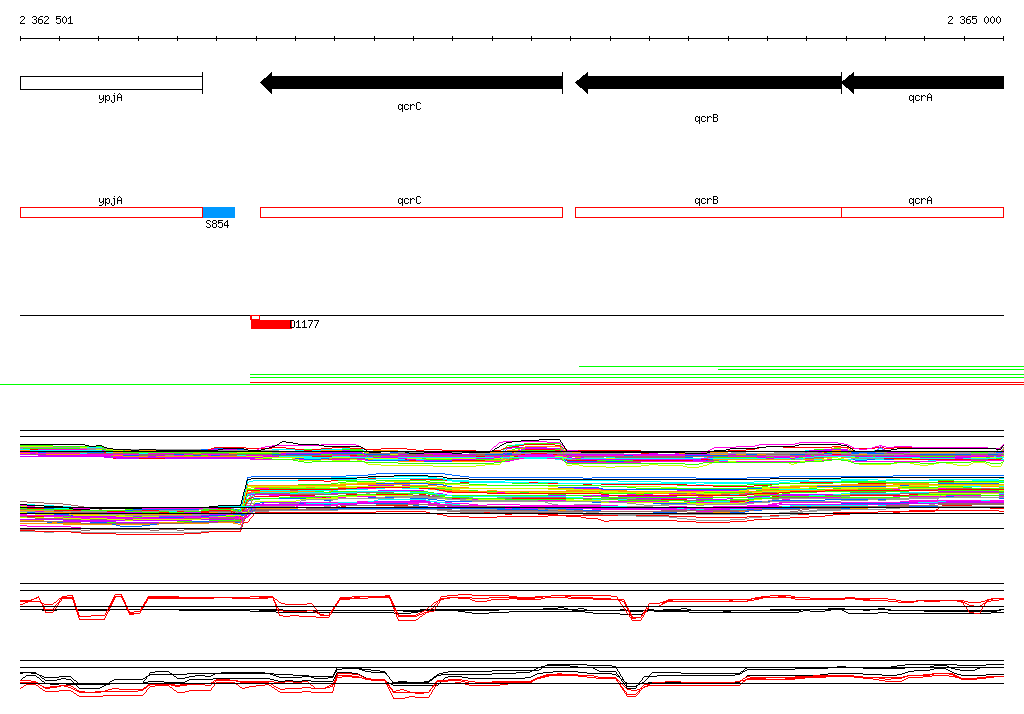Click the qcrB label under the arrow
Screen dimensions: 1024x714
(707, 118)
